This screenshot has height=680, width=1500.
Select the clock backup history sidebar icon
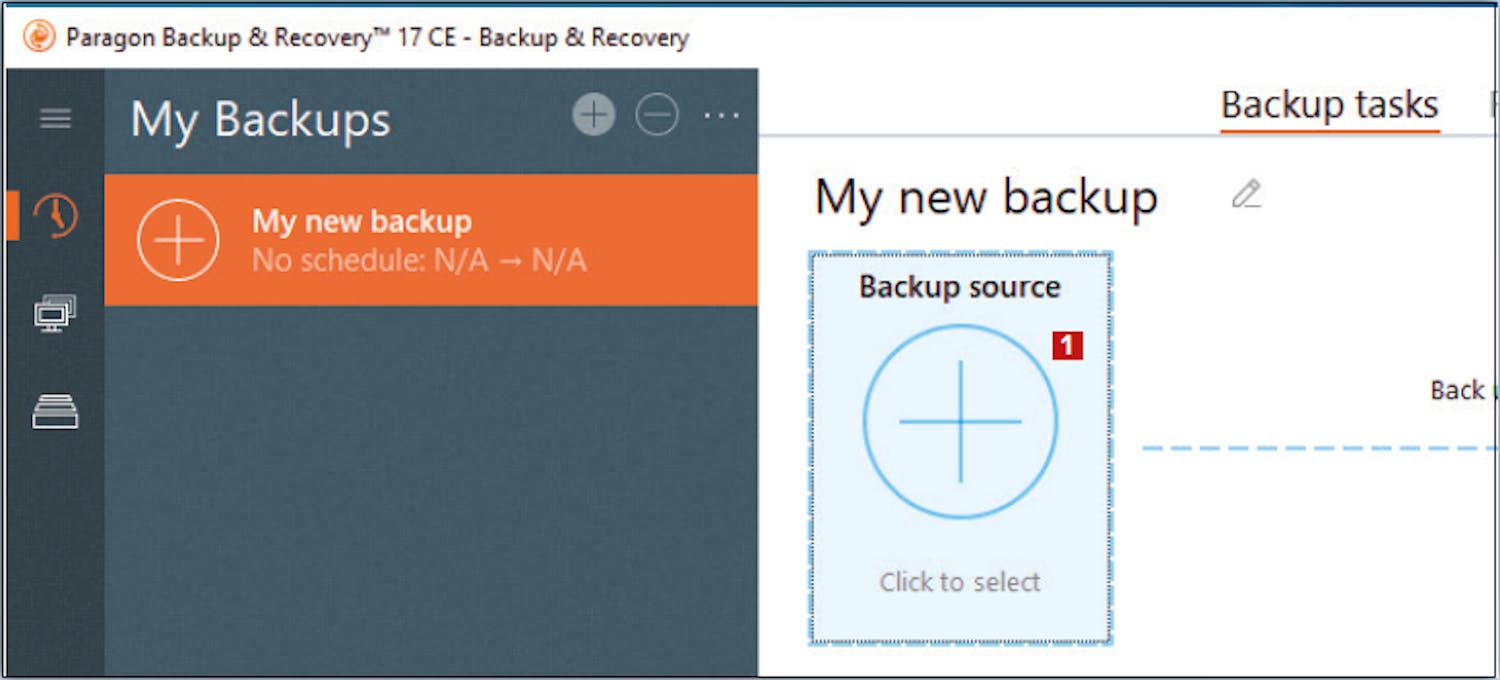[x=55, y=216]
